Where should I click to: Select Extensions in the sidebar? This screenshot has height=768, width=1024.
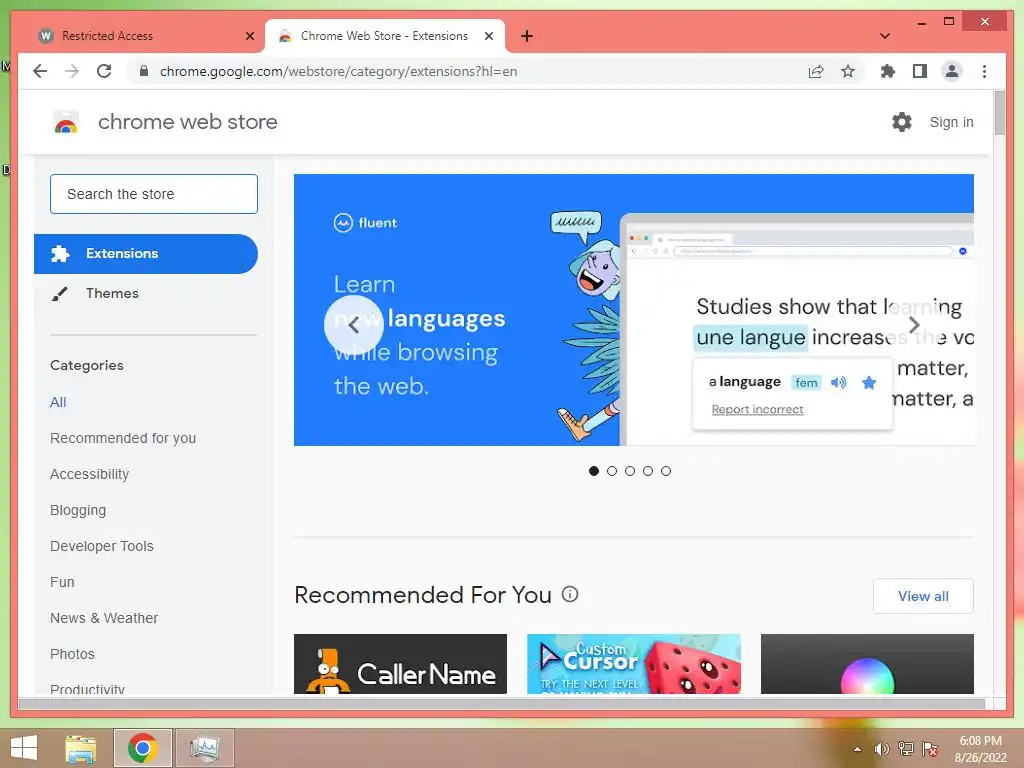click(146, 253)
